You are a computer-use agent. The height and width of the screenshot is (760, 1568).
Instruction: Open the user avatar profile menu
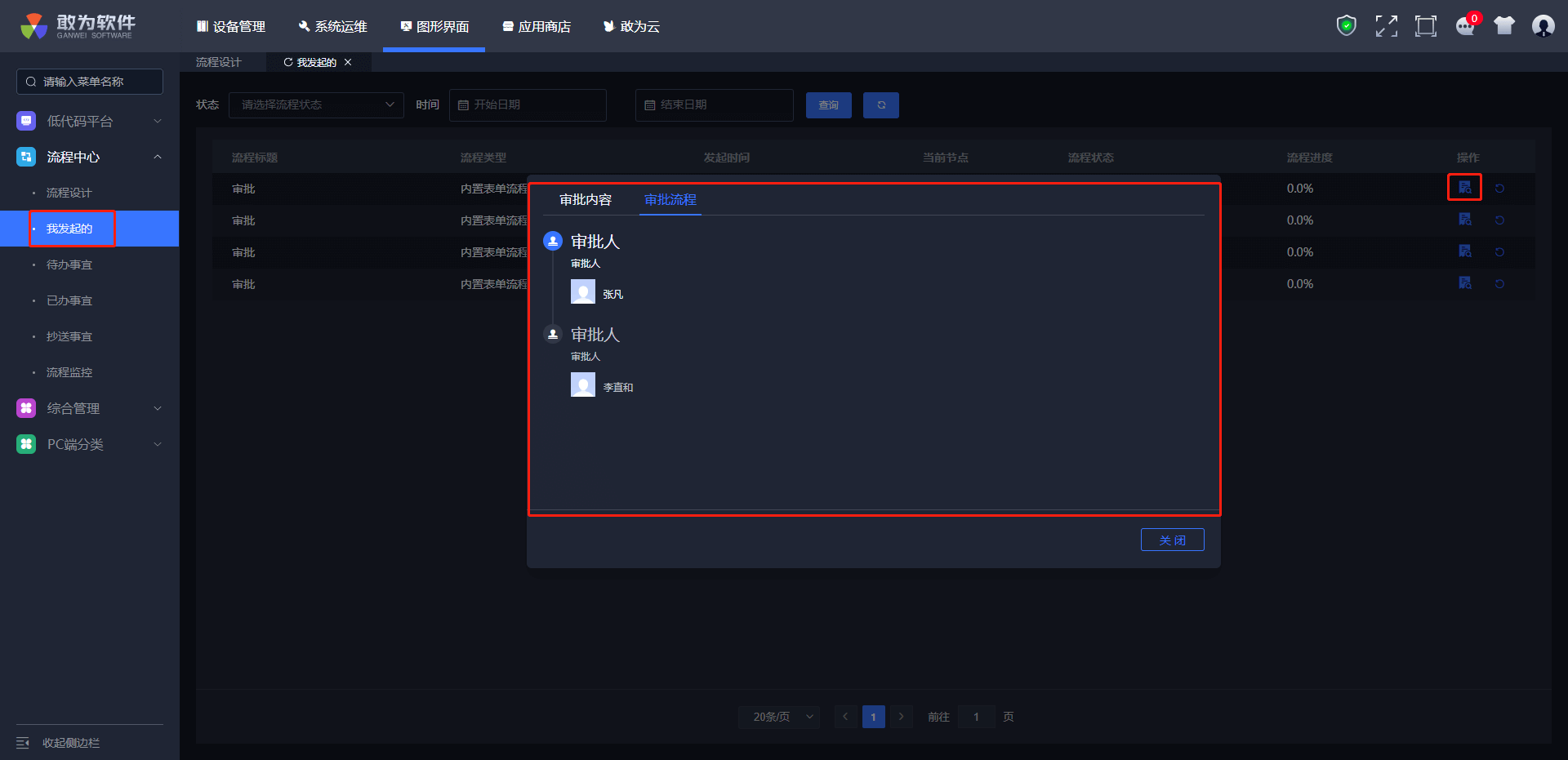click(1543, 26)
